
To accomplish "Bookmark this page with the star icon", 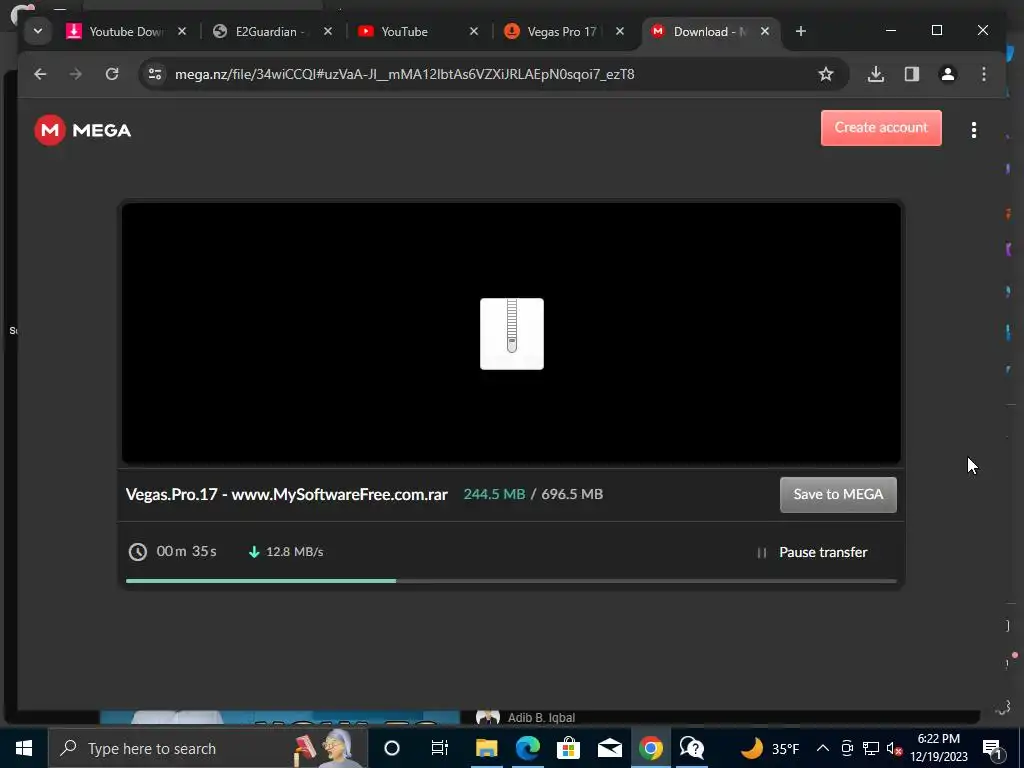I will point(826,74).
